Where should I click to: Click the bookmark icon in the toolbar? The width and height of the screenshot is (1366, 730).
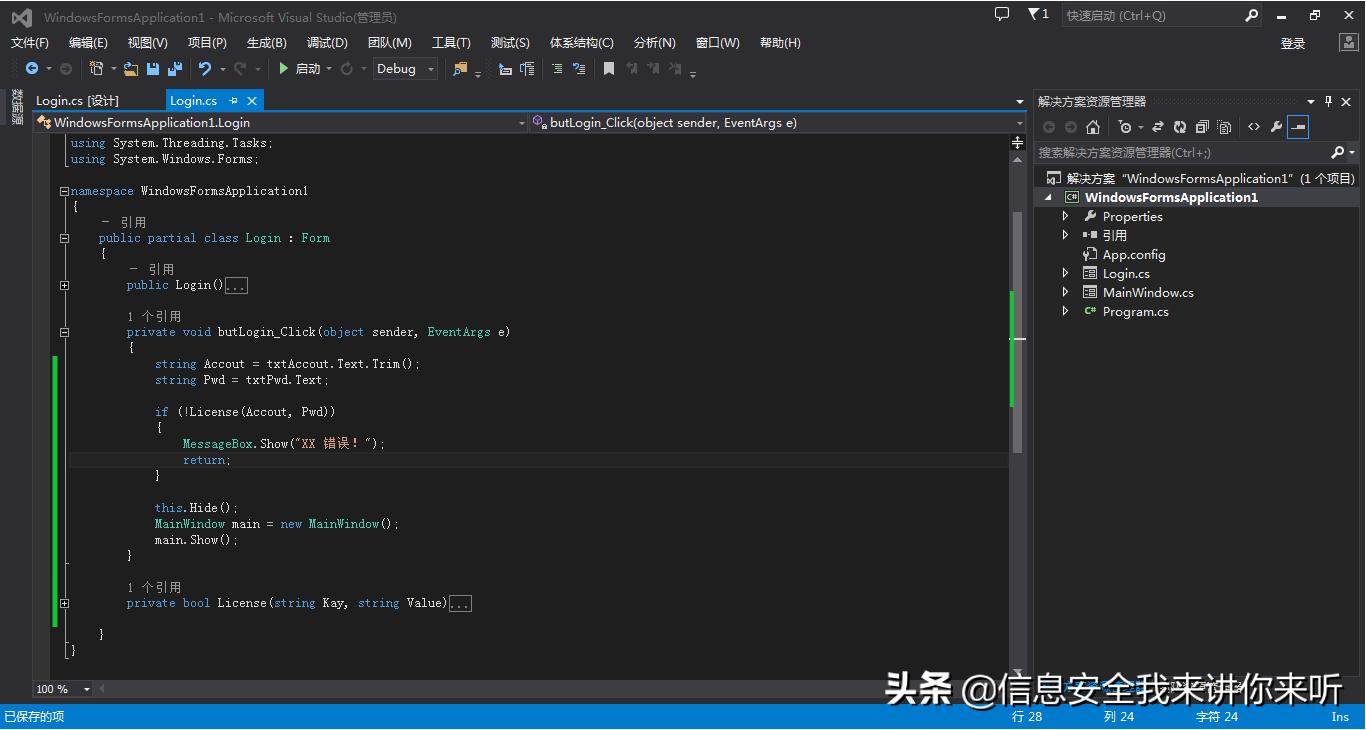pyautogui.click(x=608, y=69)
